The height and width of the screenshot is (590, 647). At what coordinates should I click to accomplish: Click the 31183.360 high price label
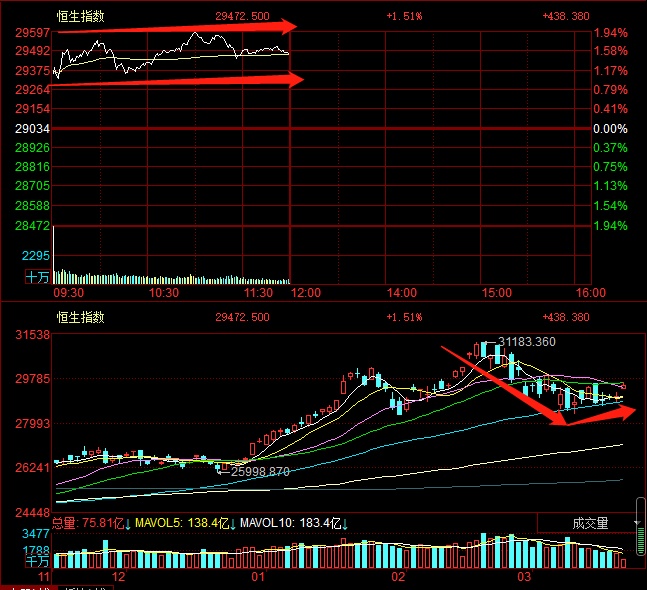[x=527, y=342]
